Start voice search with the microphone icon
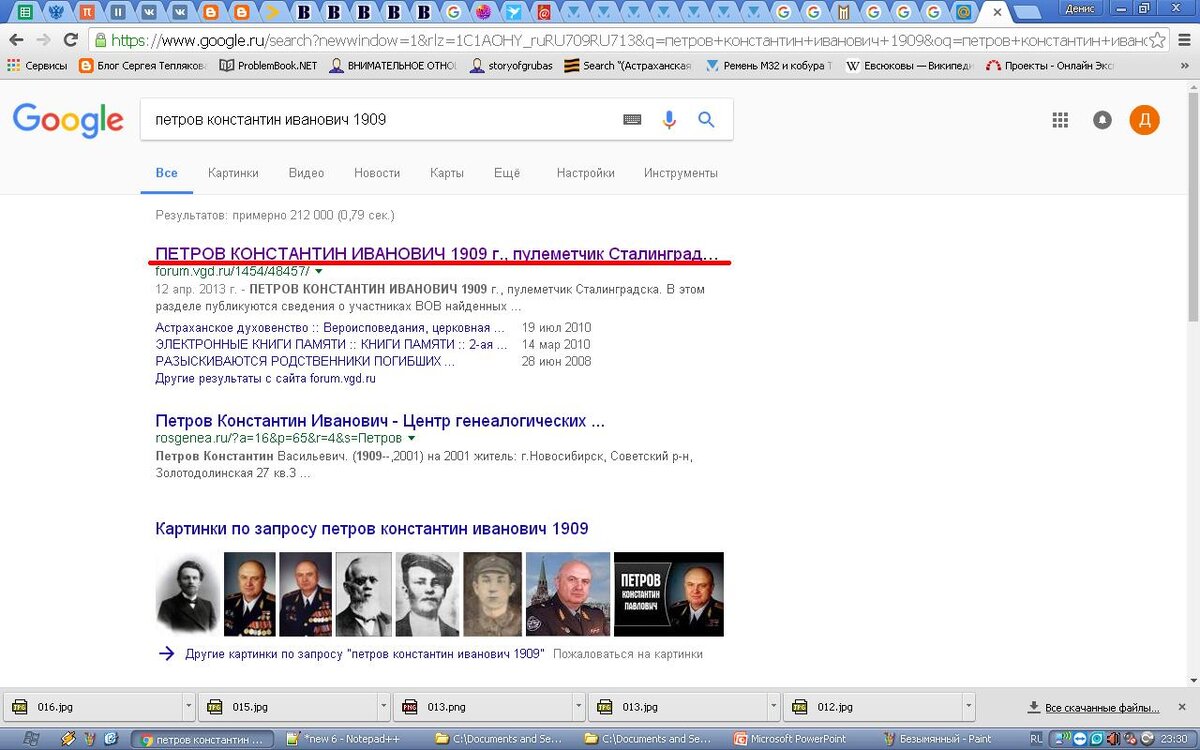Screen dimensions: 1200x750 670,119
